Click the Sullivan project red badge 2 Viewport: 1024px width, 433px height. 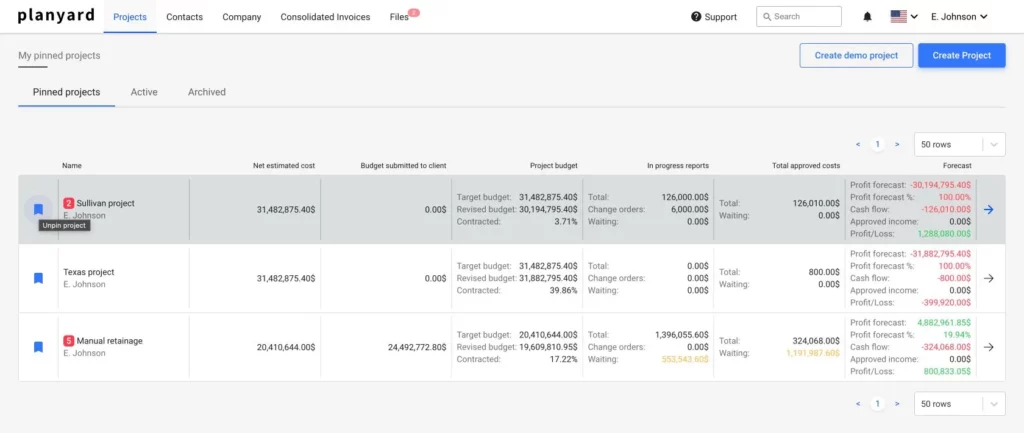pos(69,203)
